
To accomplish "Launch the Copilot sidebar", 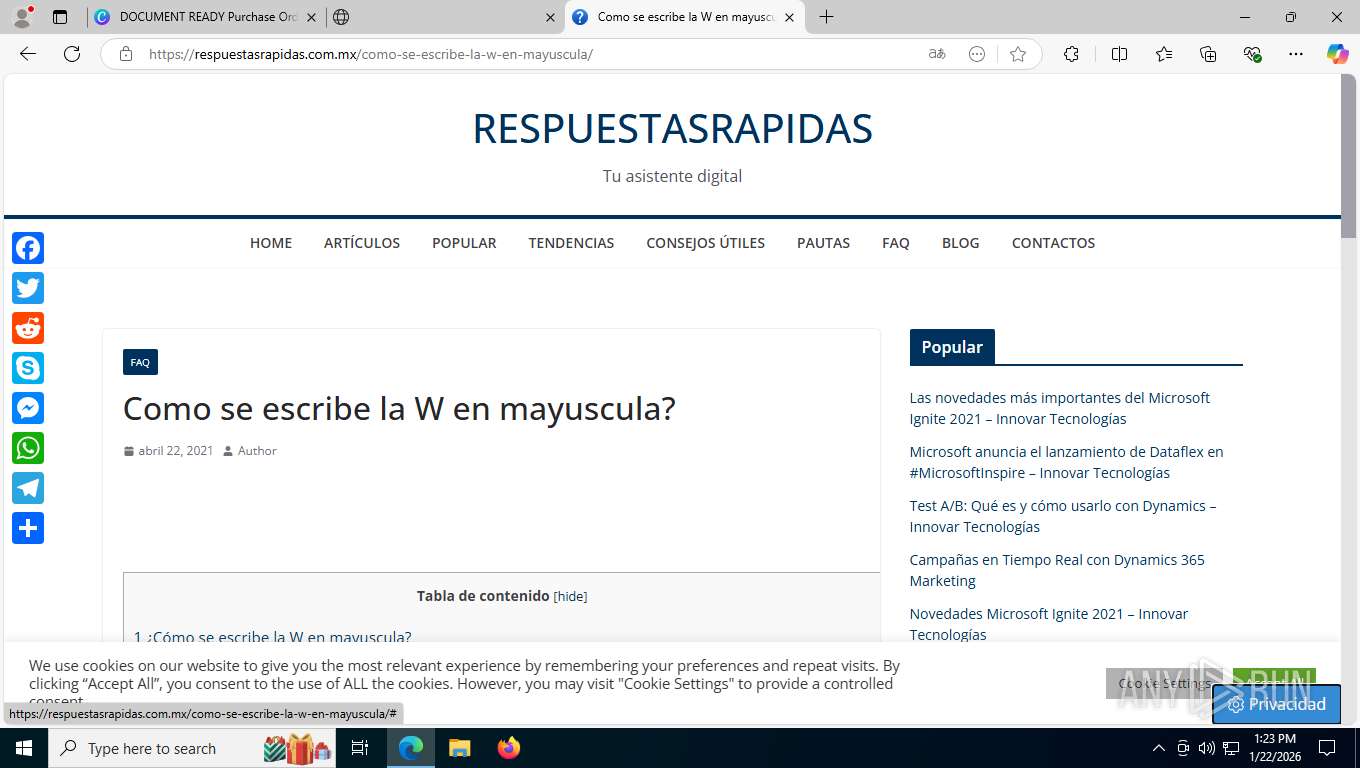I will click(1338, 54).
